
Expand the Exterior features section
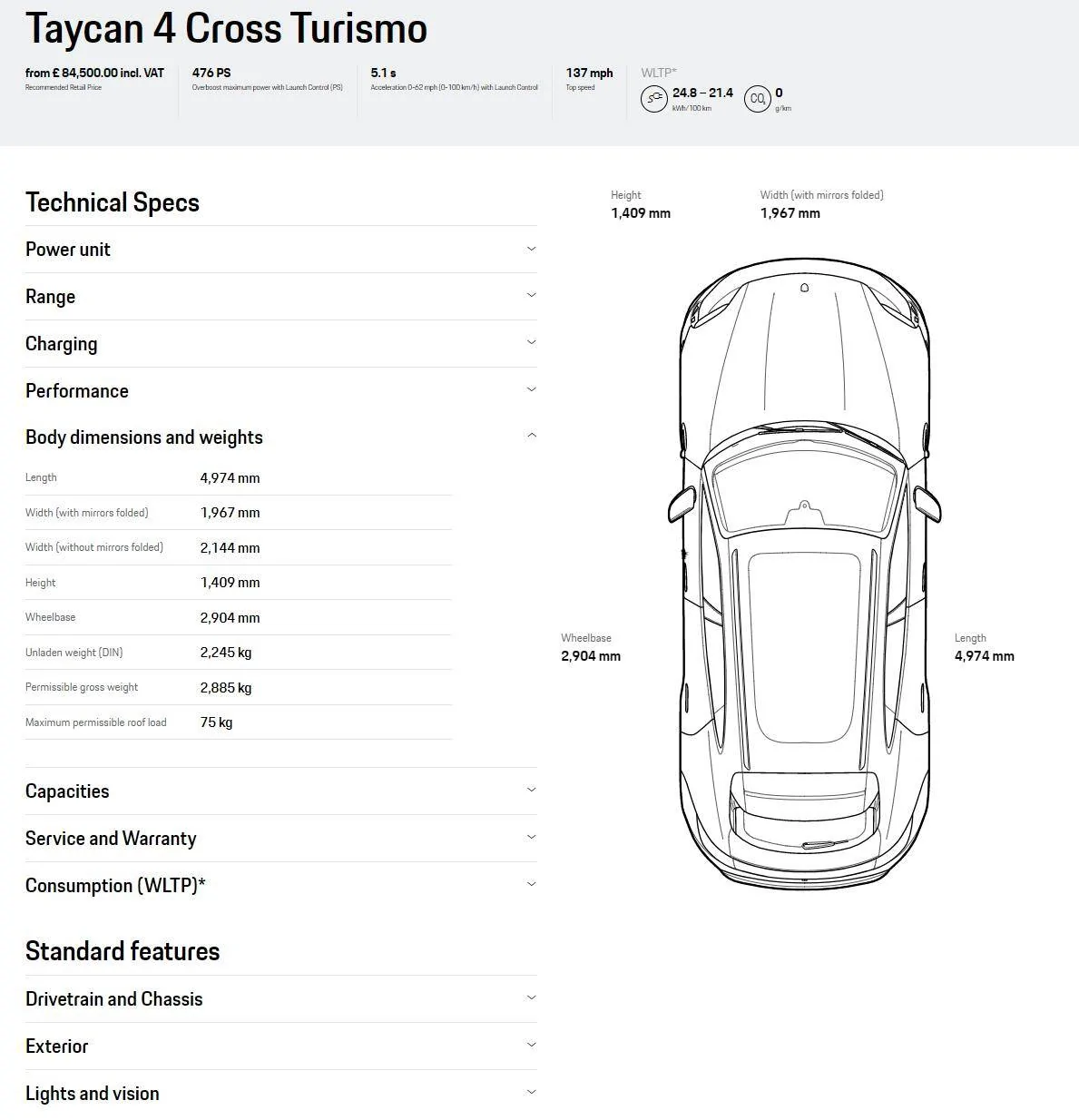tap(280, 1046)
